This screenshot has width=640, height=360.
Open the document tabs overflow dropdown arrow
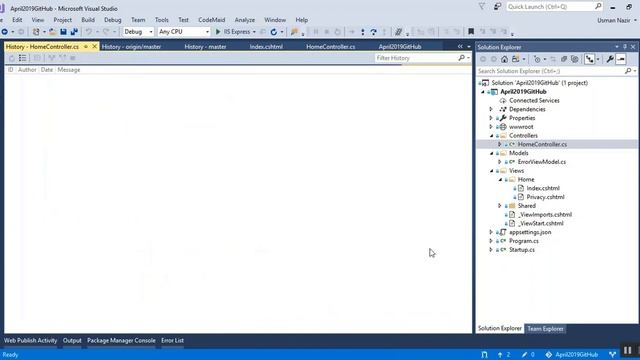(469, 47)
